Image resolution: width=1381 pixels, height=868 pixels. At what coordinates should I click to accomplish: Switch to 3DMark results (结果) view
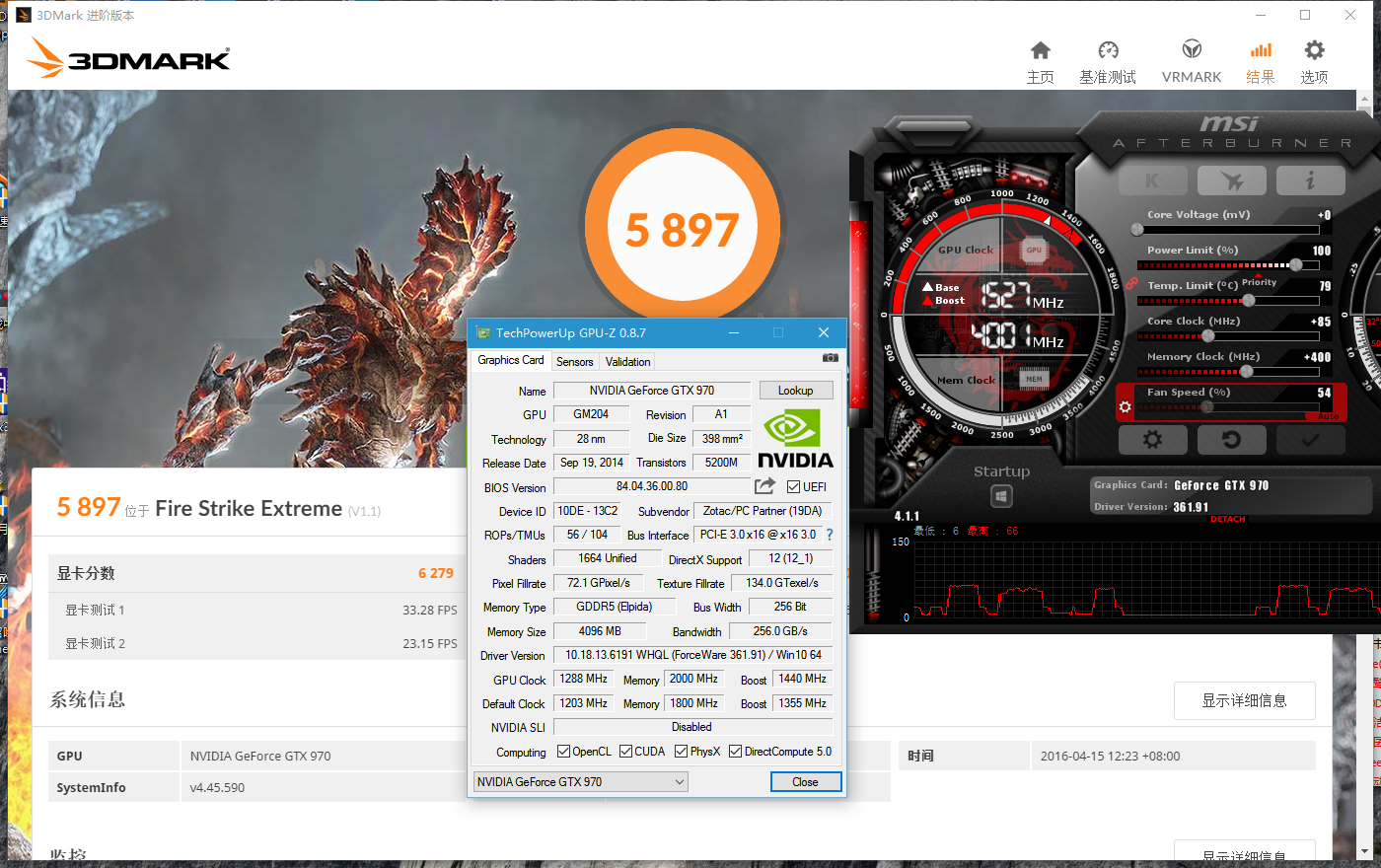[x=1261, y=62]
